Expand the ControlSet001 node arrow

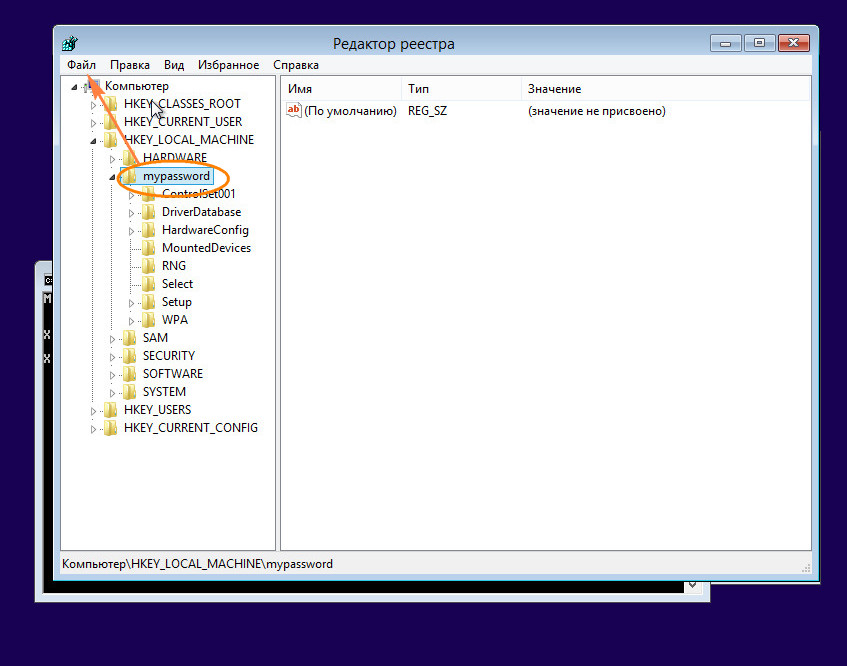click(131, 196)
